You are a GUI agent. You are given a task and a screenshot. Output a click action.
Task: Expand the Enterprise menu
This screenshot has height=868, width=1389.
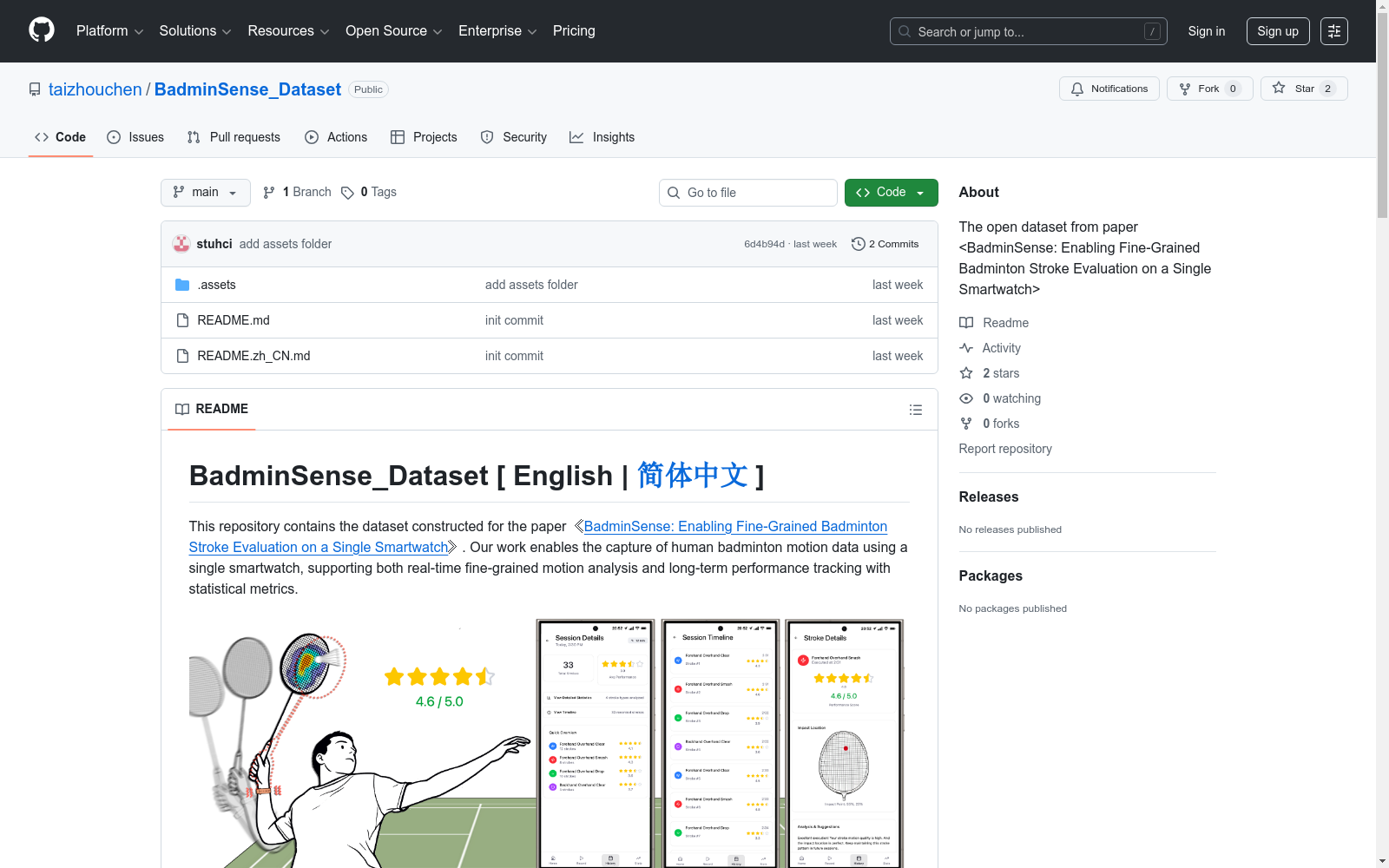pos(497,31)
